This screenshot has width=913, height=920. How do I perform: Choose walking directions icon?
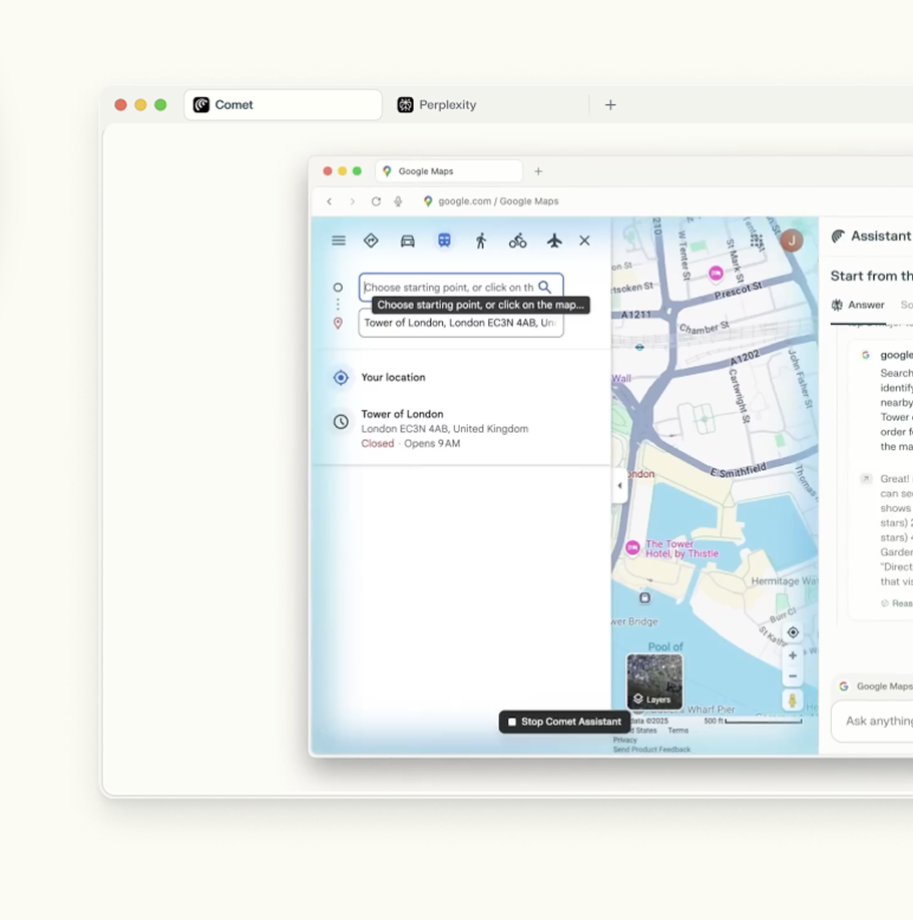pyautogui.click(x=481, y=241)
